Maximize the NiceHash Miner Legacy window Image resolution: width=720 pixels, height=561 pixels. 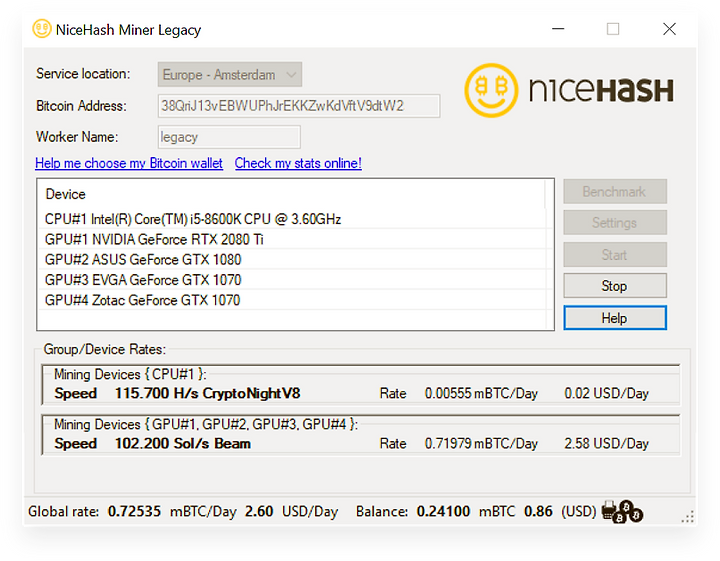coord(613,29)
